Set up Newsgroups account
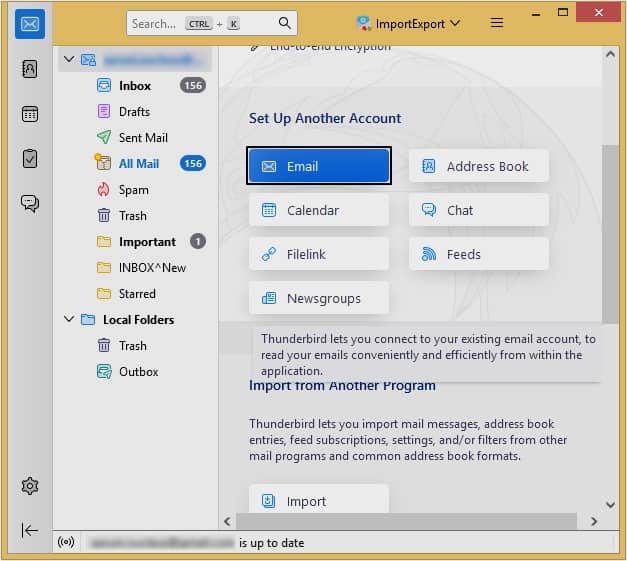 coord(319,298)
